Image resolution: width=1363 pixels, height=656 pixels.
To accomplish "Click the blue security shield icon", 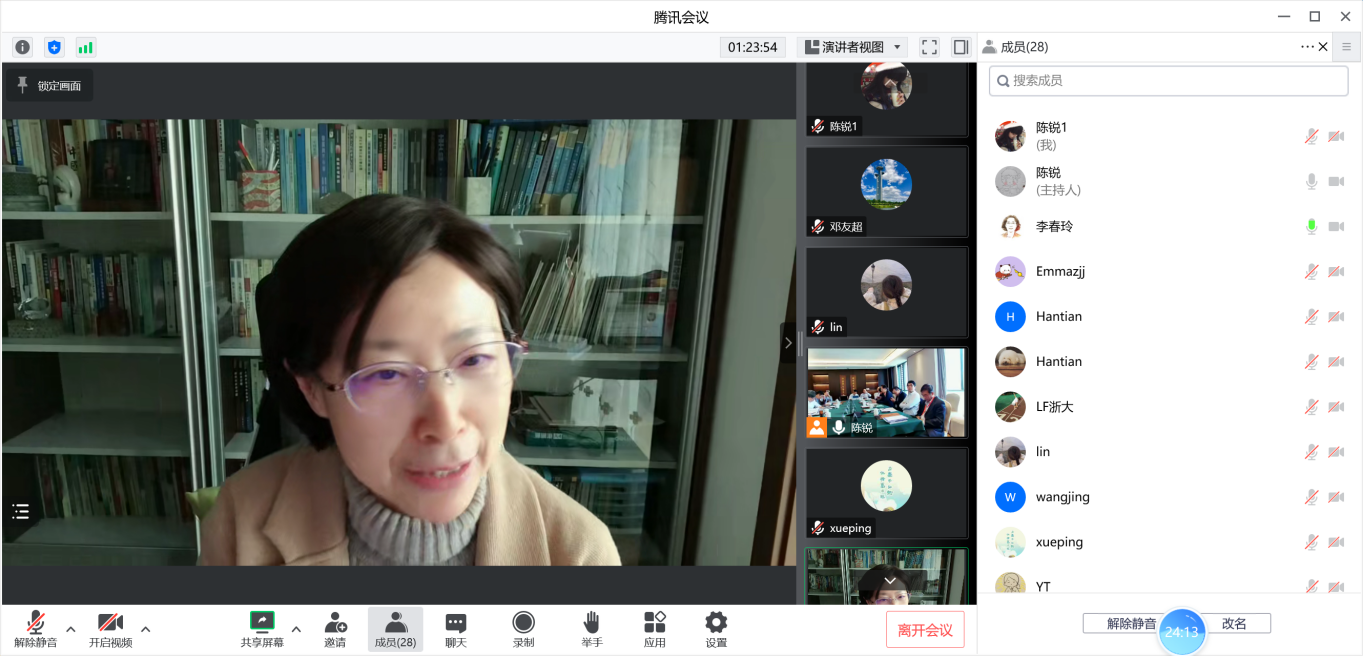I will (x=54, y=47).
